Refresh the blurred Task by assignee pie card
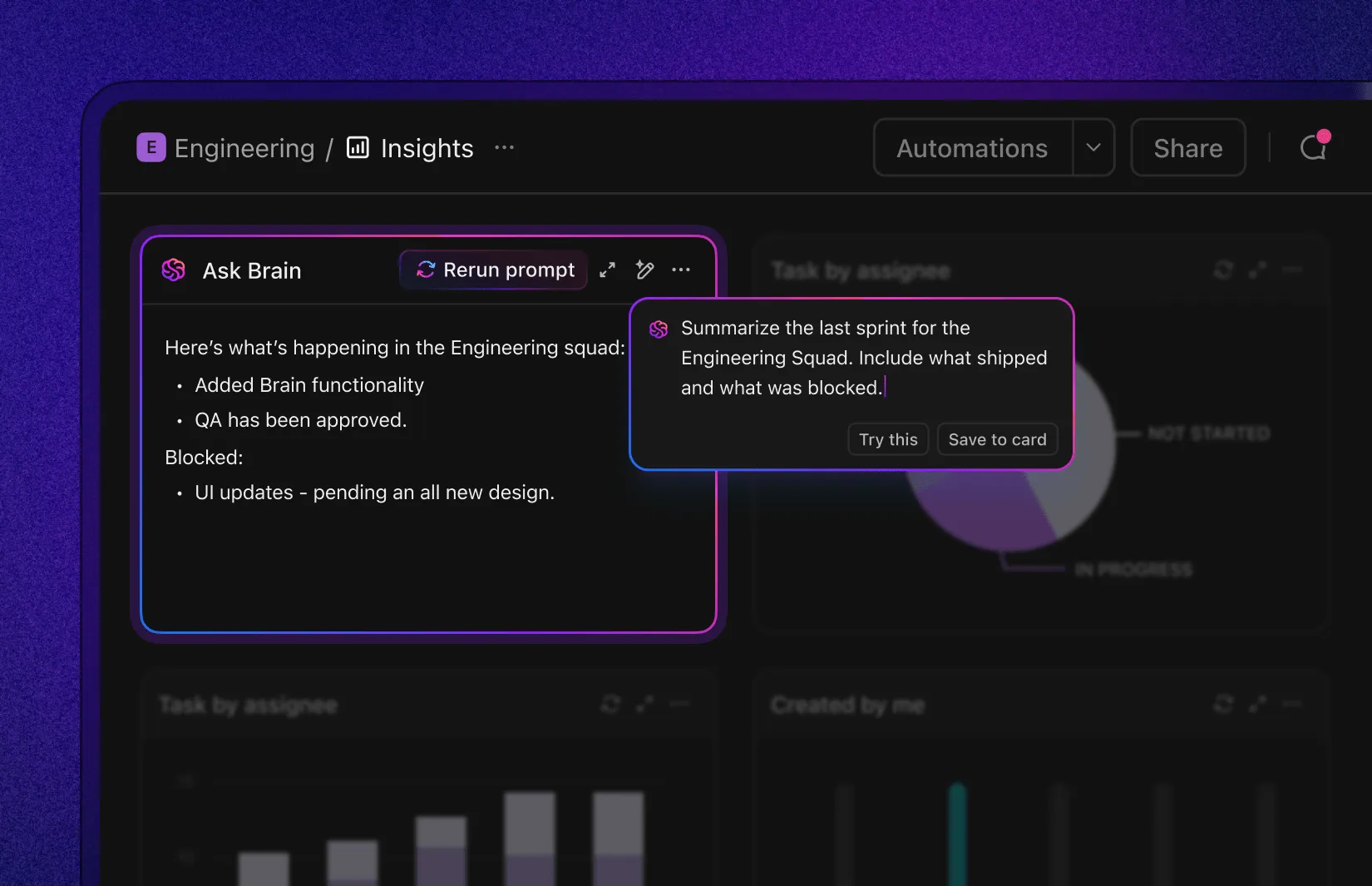 [1223, 270]
